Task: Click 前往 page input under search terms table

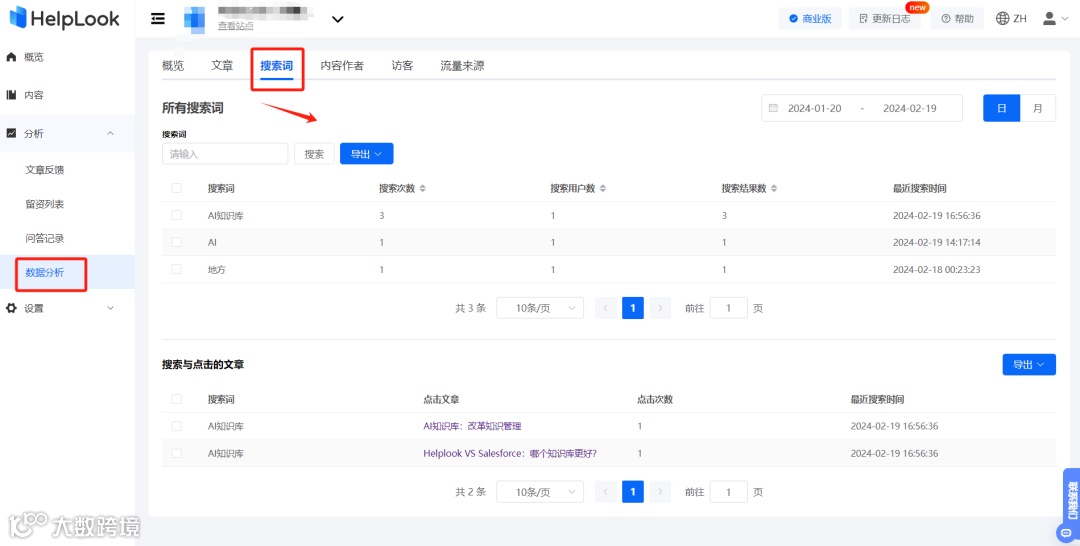Action: pos(728,308)
